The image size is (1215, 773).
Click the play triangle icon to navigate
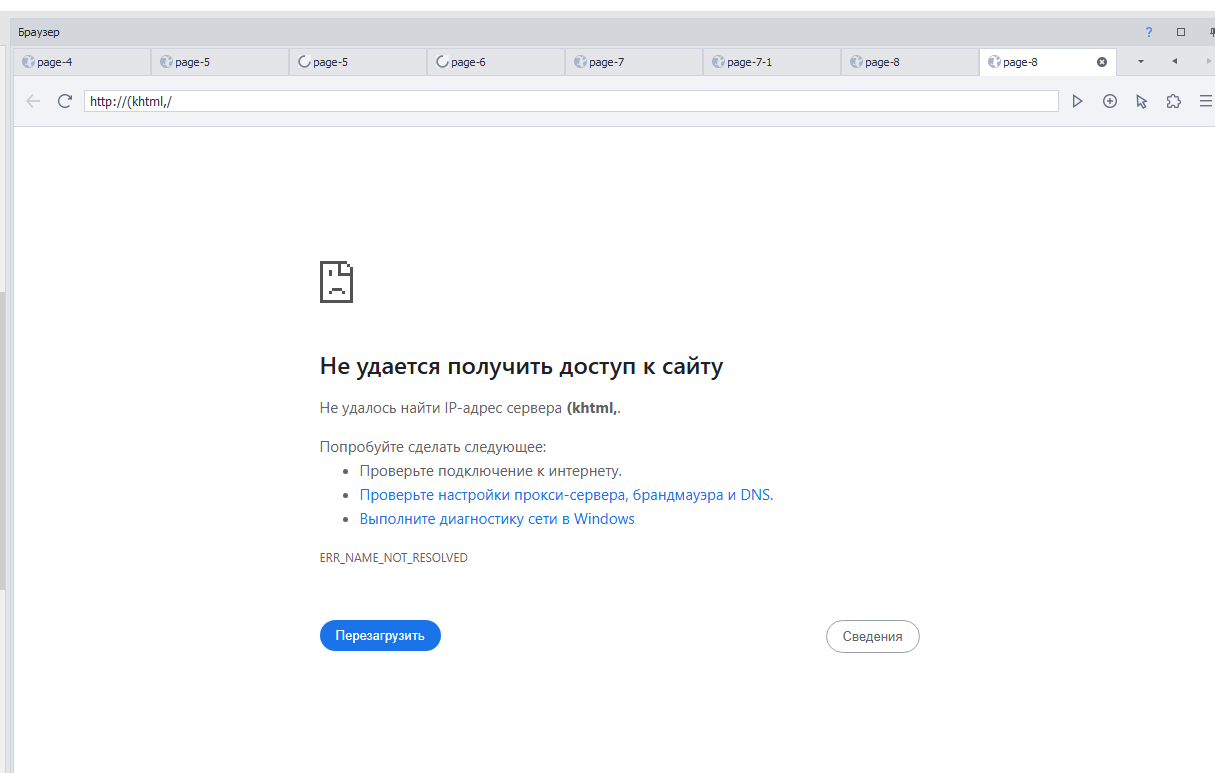point(1077,101)
